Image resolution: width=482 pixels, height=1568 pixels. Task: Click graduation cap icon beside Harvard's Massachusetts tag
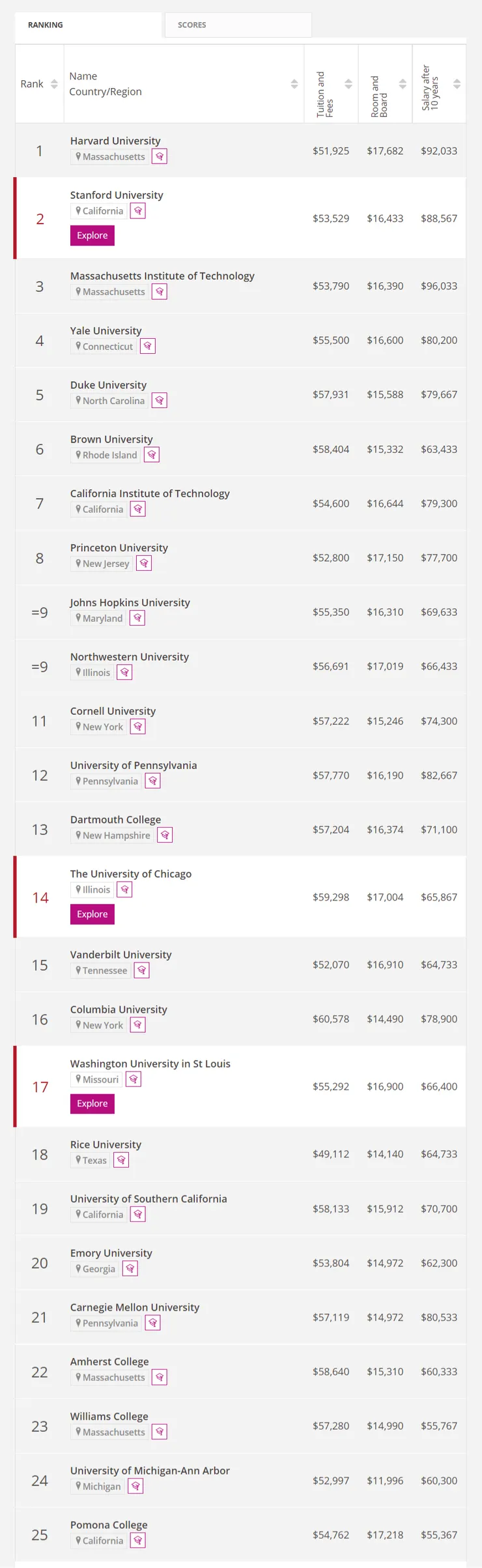click(x=160, y=156)
